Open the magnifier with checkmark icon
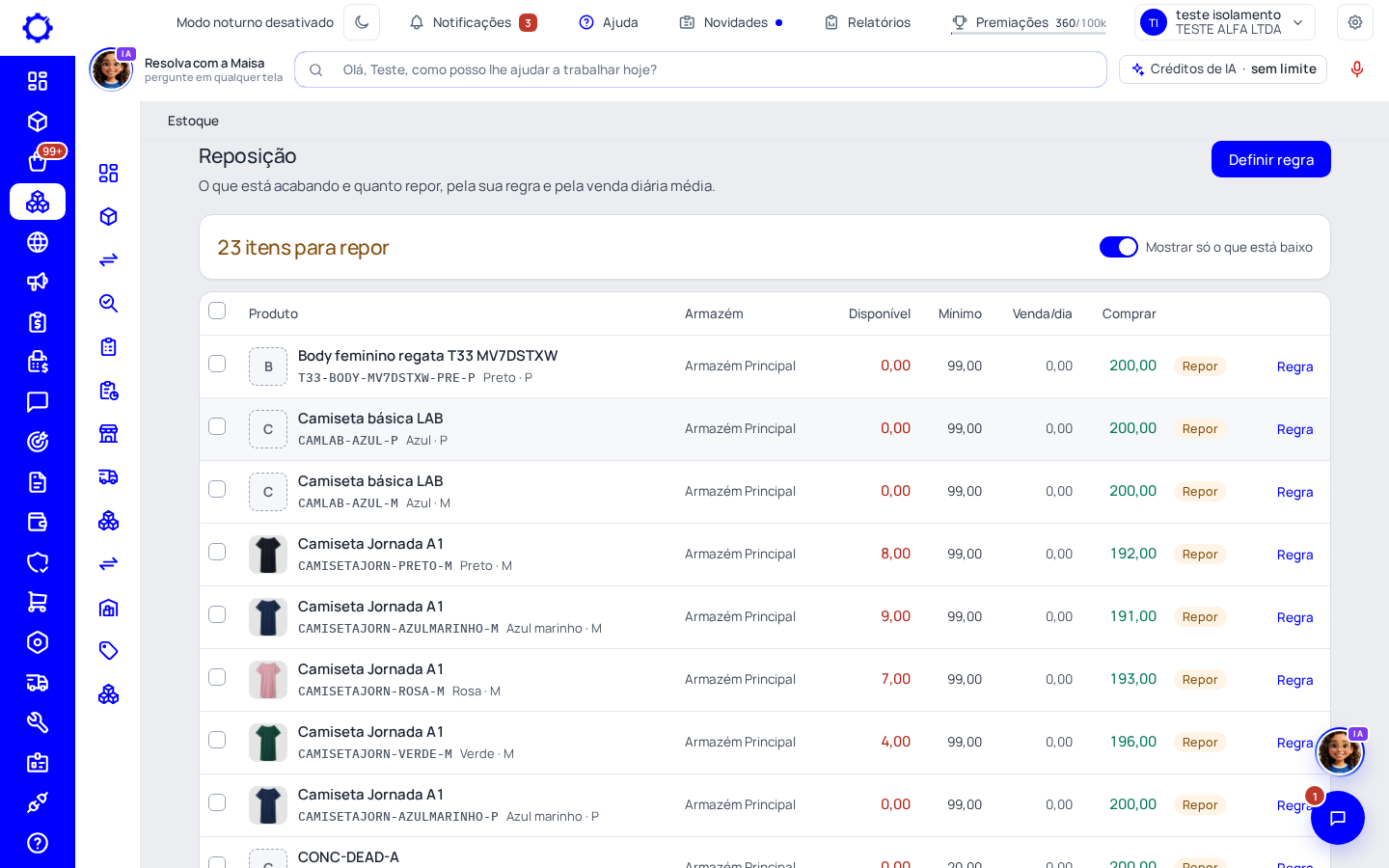Viewport: 1389px width, 868px height. 108,304
